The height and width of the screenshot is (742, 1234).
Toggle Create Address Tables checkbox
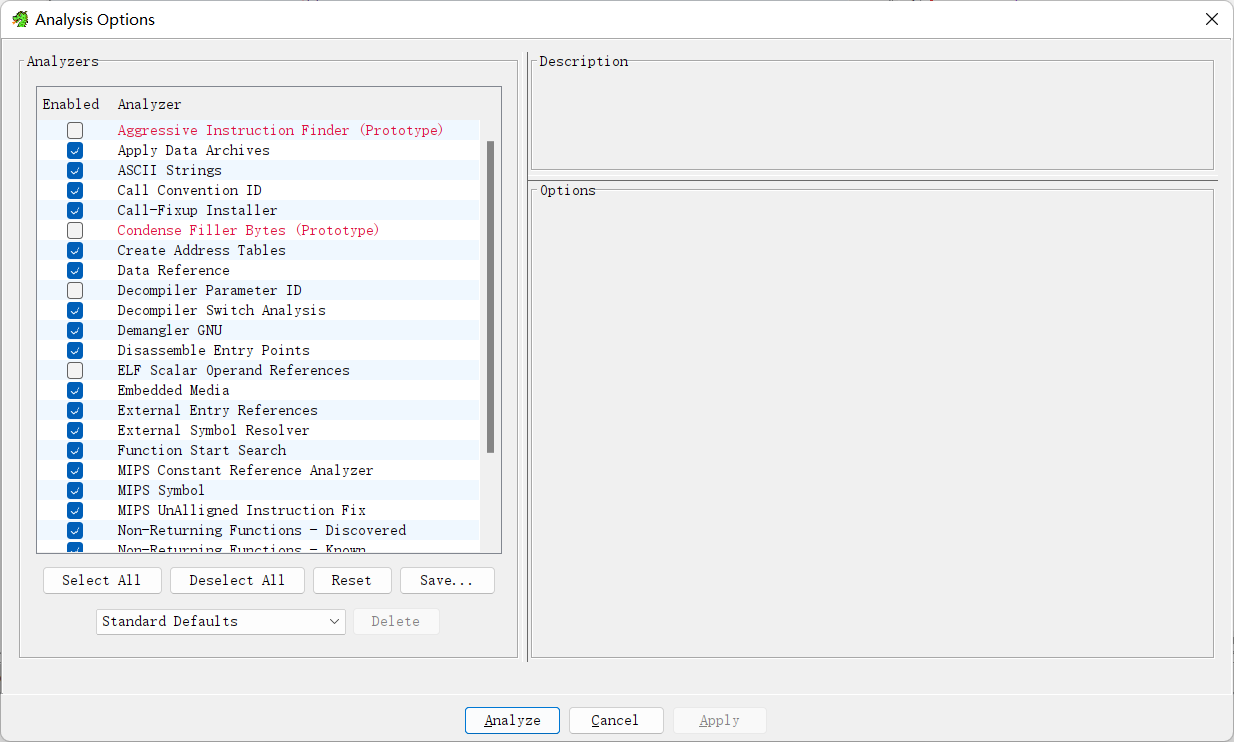coord(75,250)
